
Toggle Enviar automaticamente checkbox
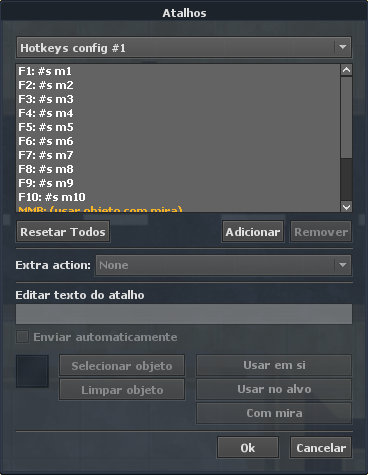[x=22, y=337]
